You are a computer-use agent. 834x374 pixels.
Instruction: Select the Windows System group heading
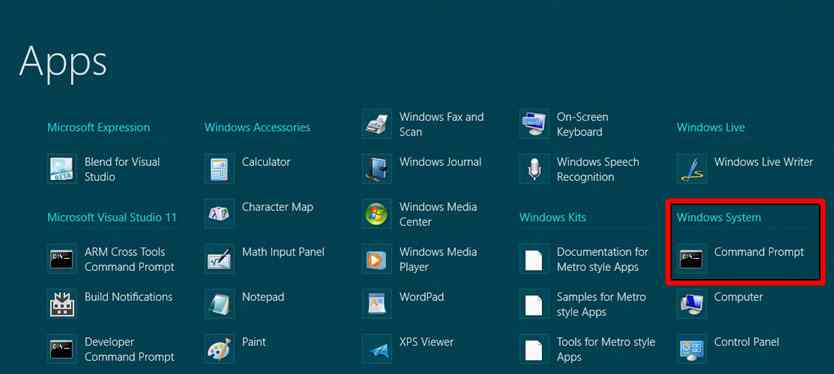[719, 218]
